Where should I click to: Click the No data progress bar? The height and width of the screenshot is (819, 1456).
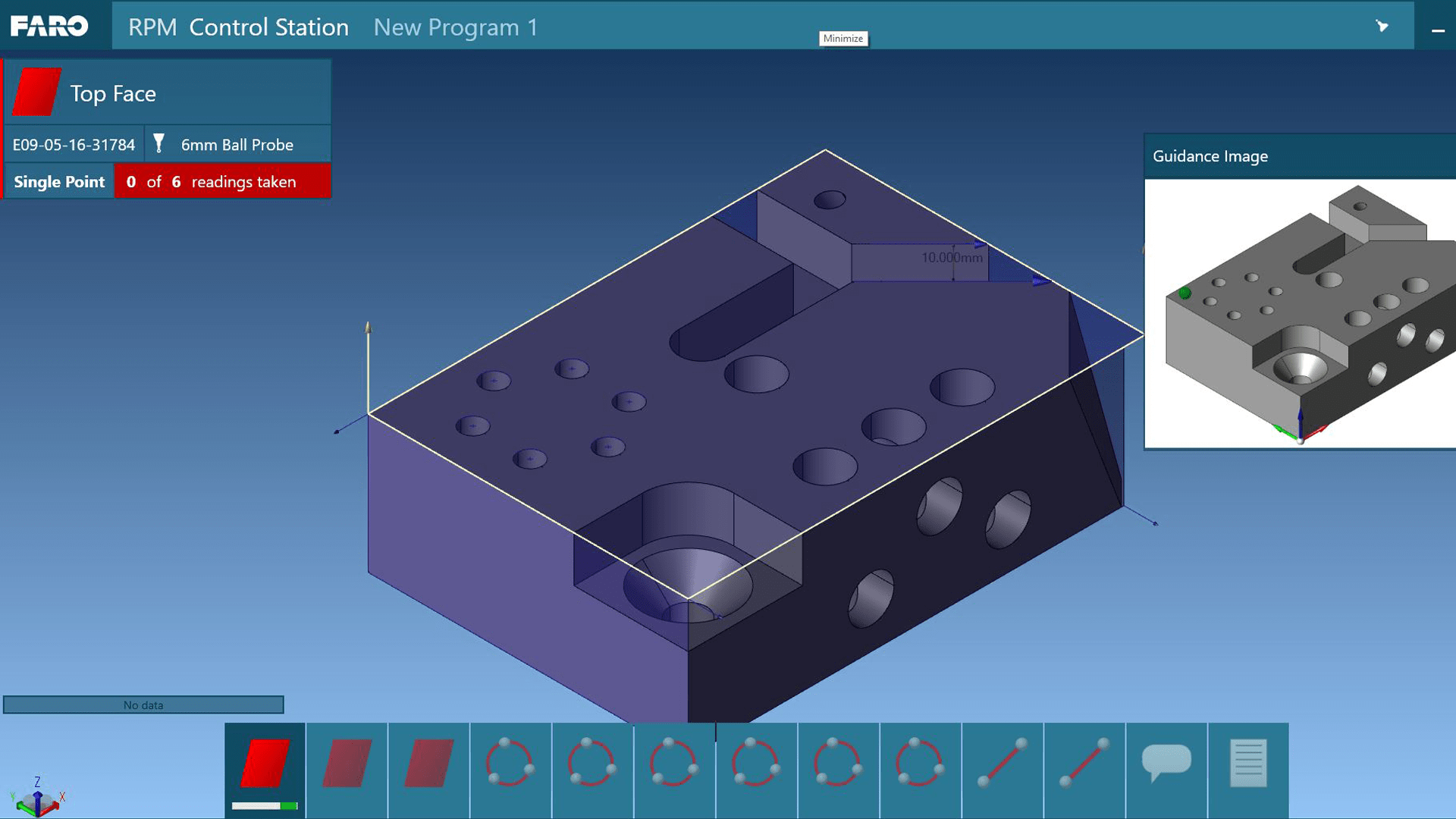tap(143, 704)
